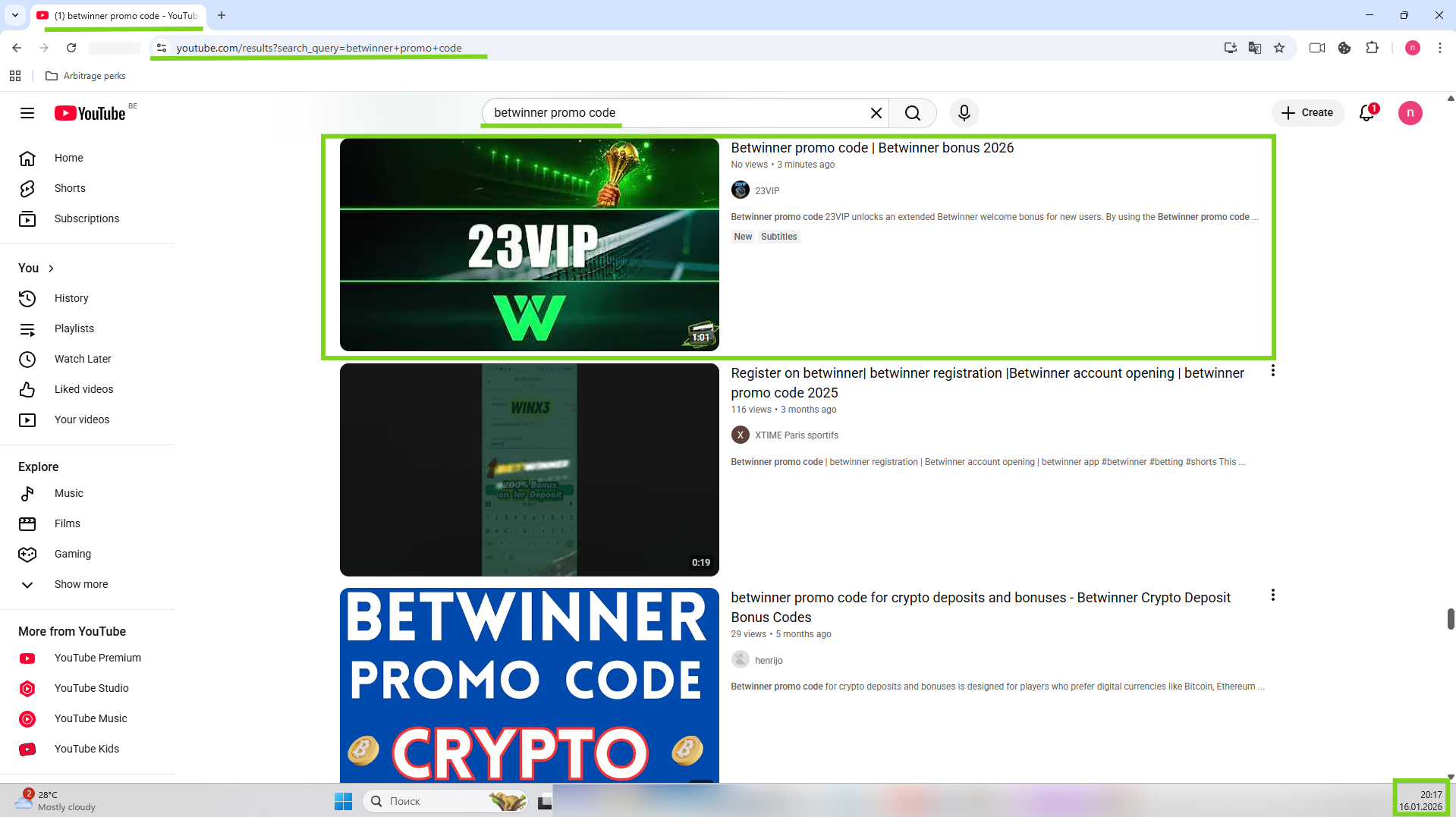Open browser Extensions puzzle icon

pyautogui.click(x=1372, y=48)
